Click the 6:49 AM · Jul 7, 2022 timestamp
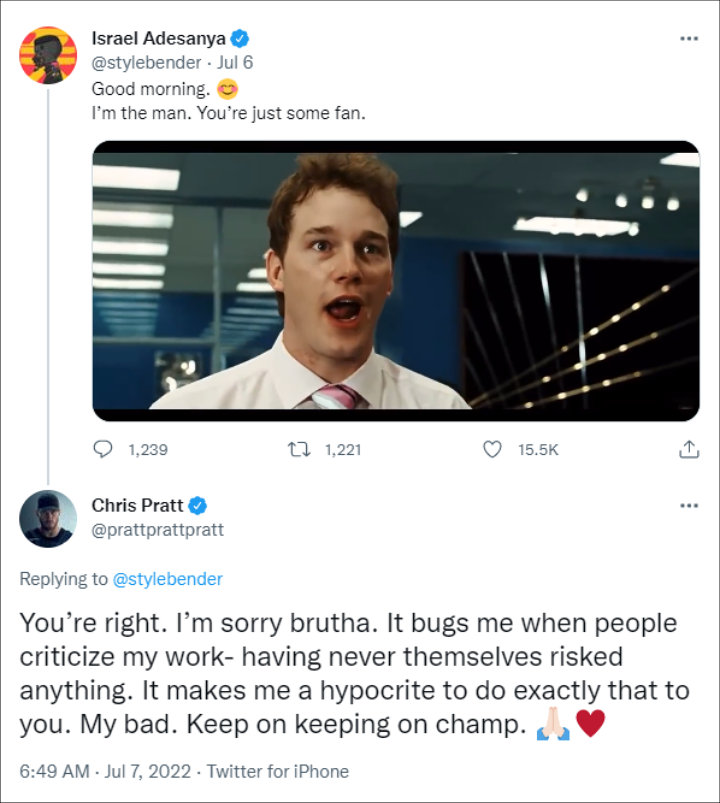The height and width of the screenshot is (803, 720). [105, 771]
